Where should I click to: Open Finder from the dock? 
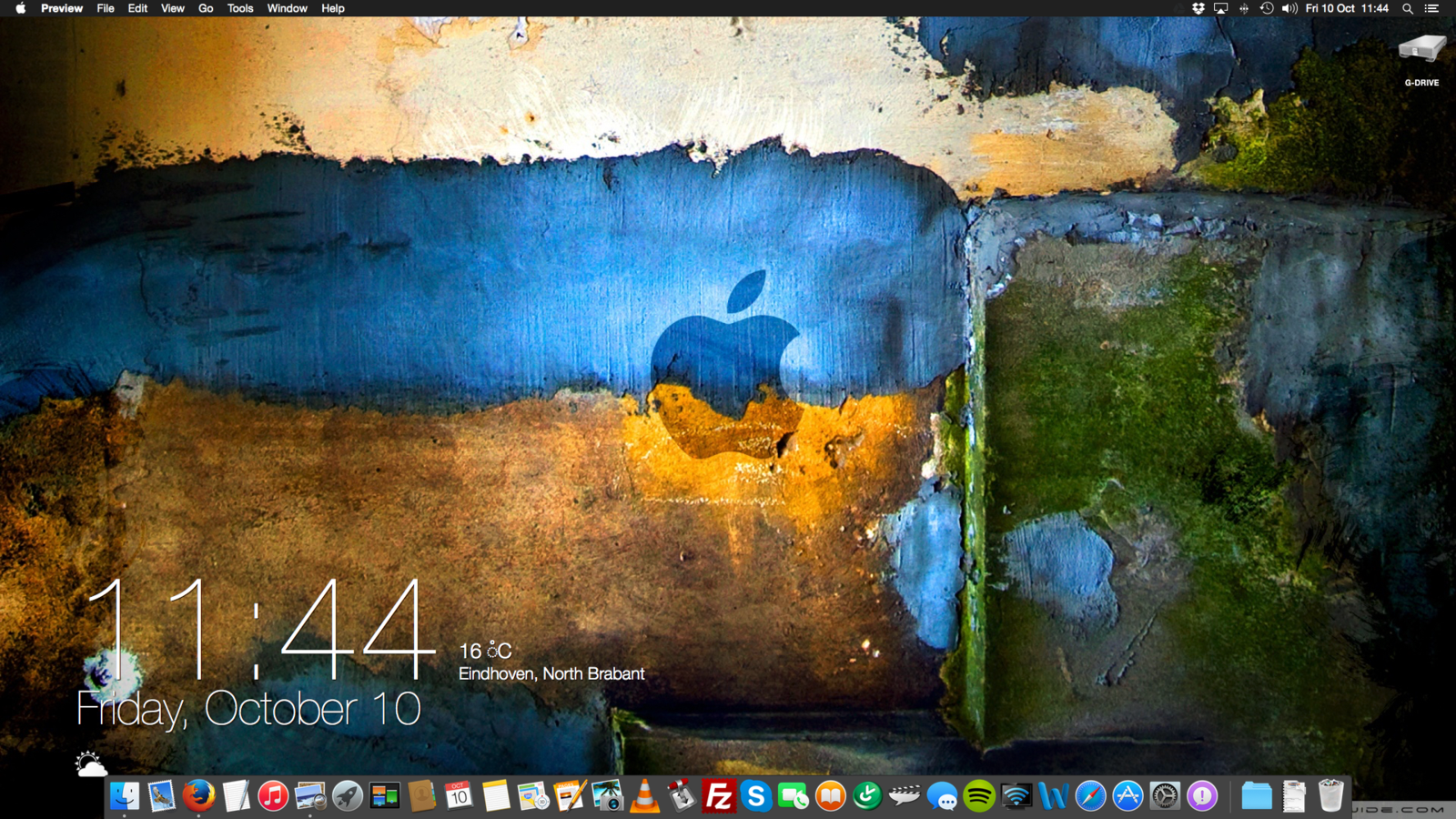point(125,796)
